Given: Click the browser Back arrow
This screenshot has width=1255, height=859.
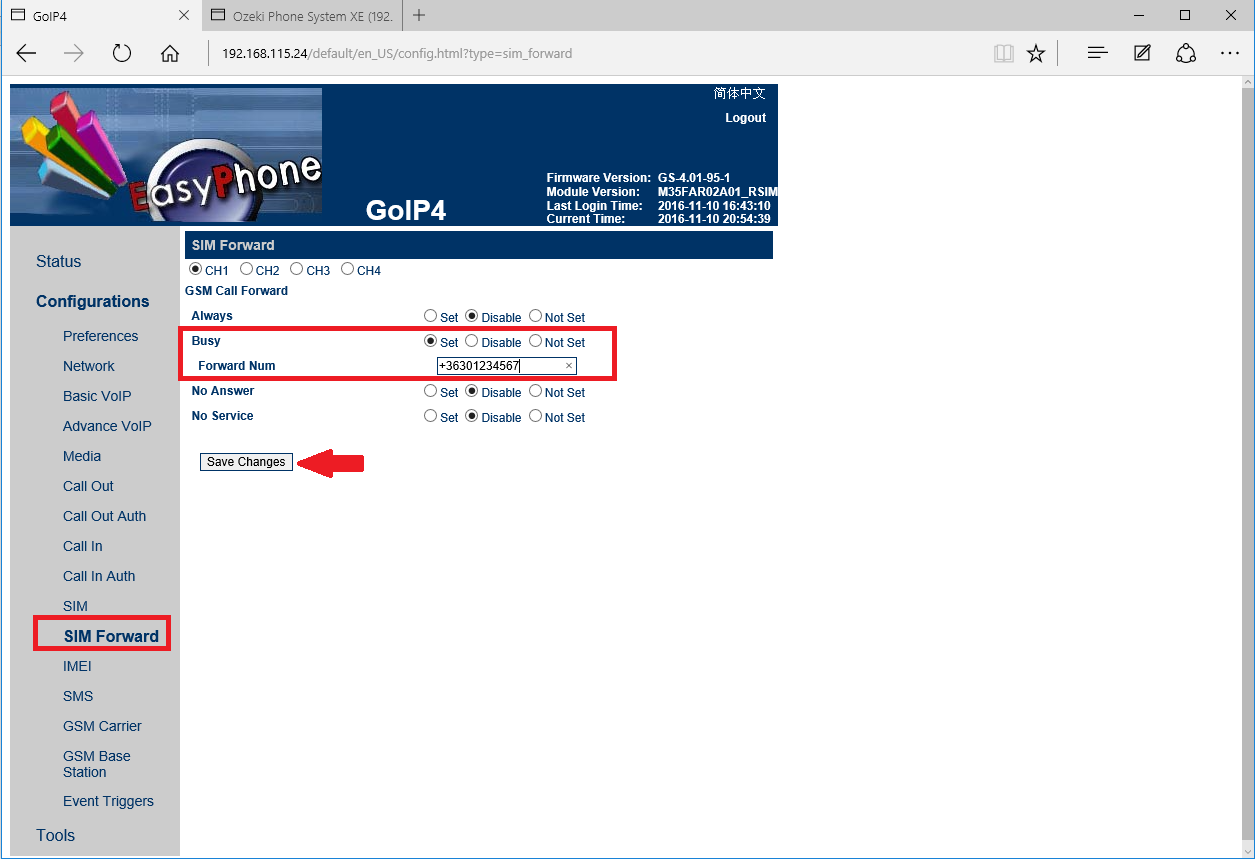Looking at the screenshot, I should tap(27, 54).
